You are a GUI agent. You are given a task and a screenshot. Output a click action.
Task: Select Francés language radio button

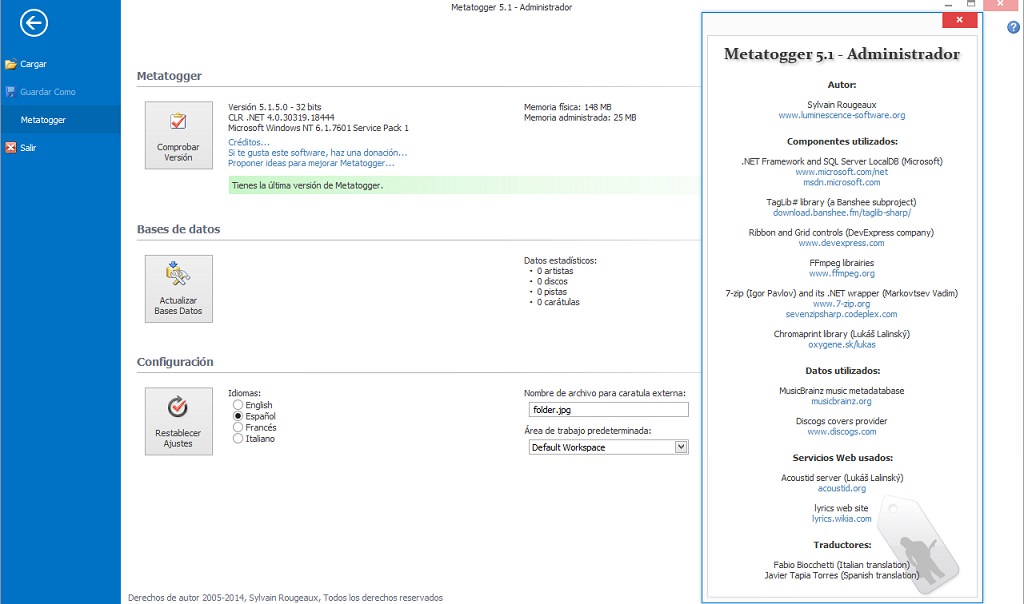pyautogui.click(x=238, y=427)
